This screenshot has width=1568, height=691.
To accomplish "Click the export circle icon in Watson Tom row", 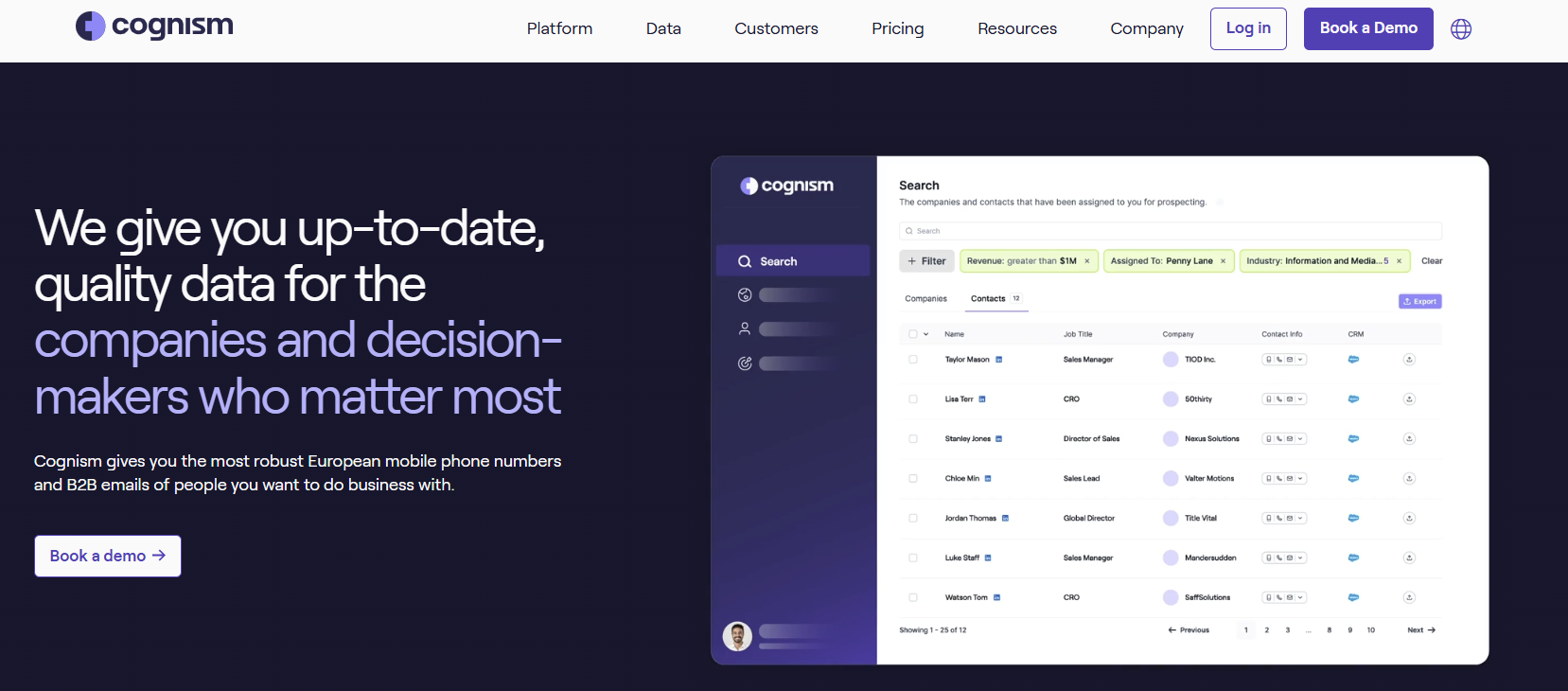I will coord(1409,598).
